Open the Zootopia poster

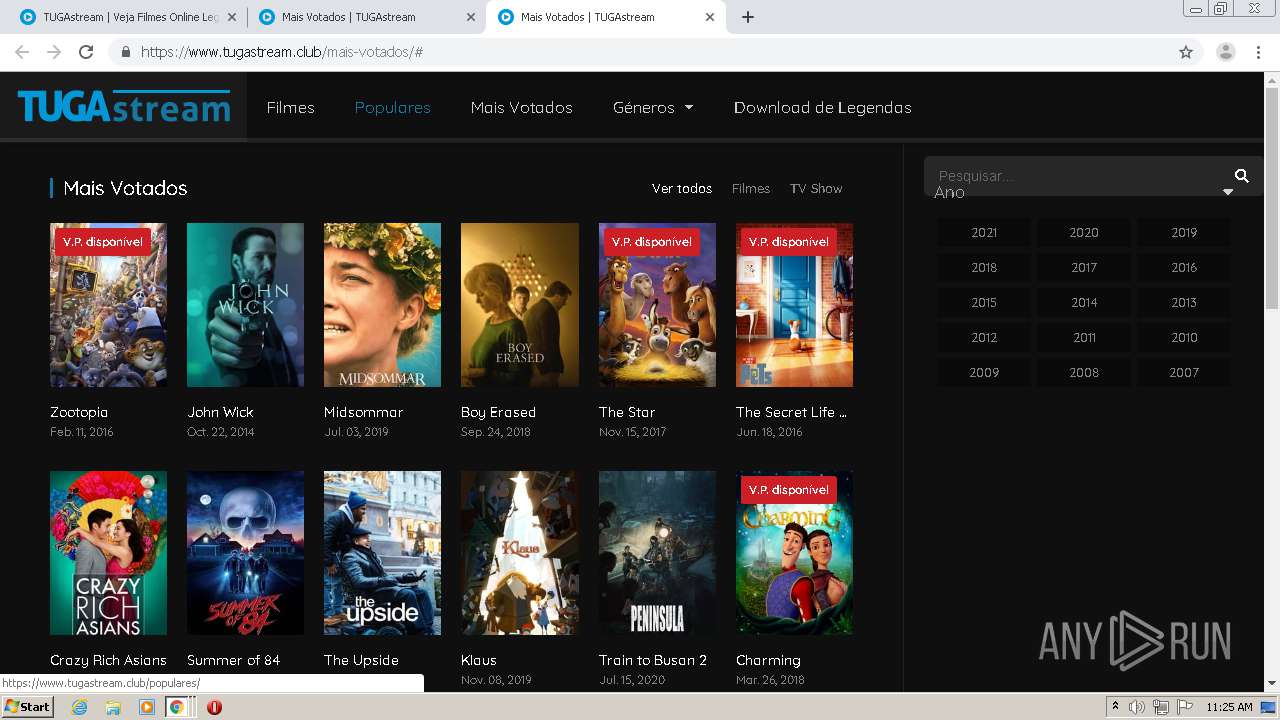(108, 305)
